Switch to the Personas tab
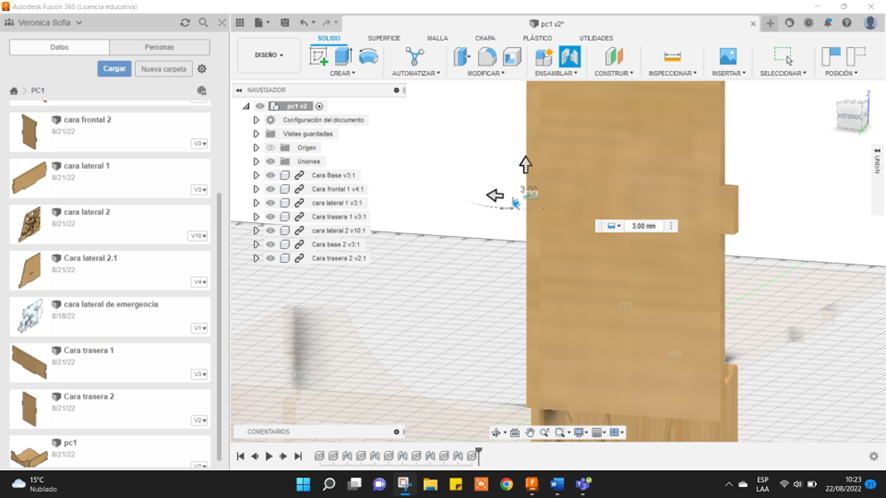Image resolution: width=886 pixels, height=498 pixels. point(159,47)
